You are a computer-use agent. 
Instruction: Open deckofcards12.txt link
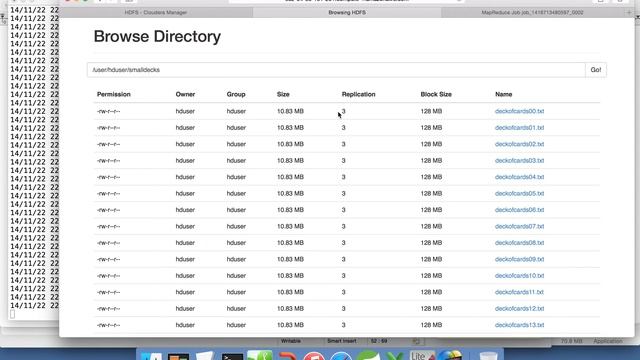click(x=519, y=309)
